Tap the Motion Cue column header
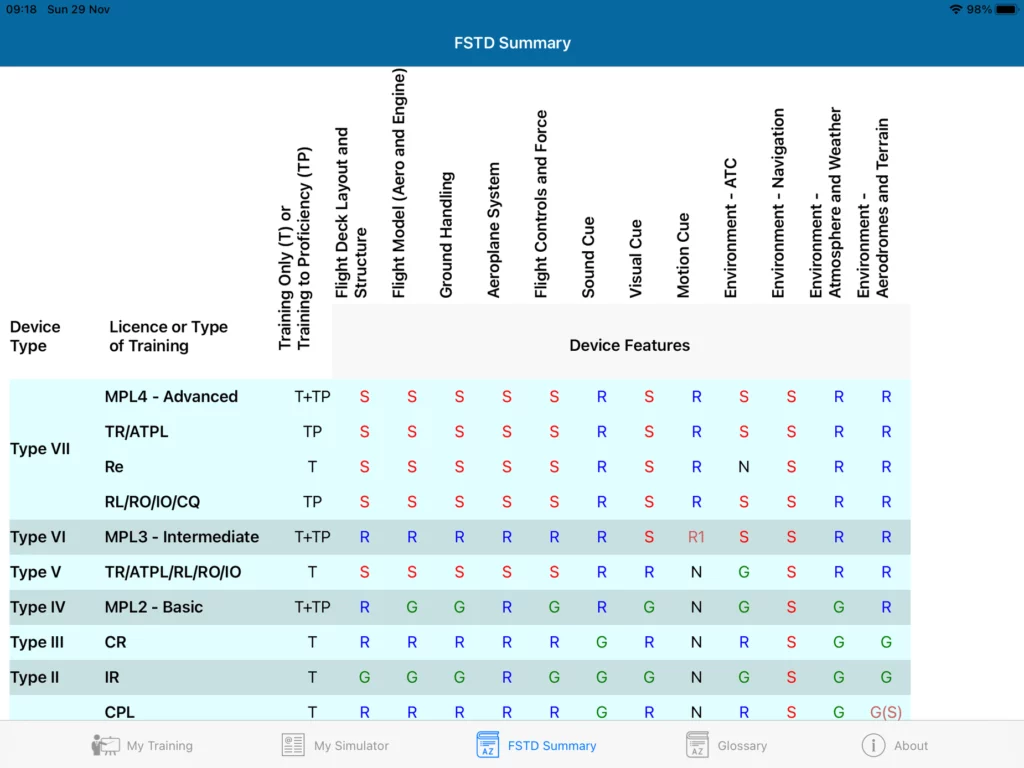 684,255
